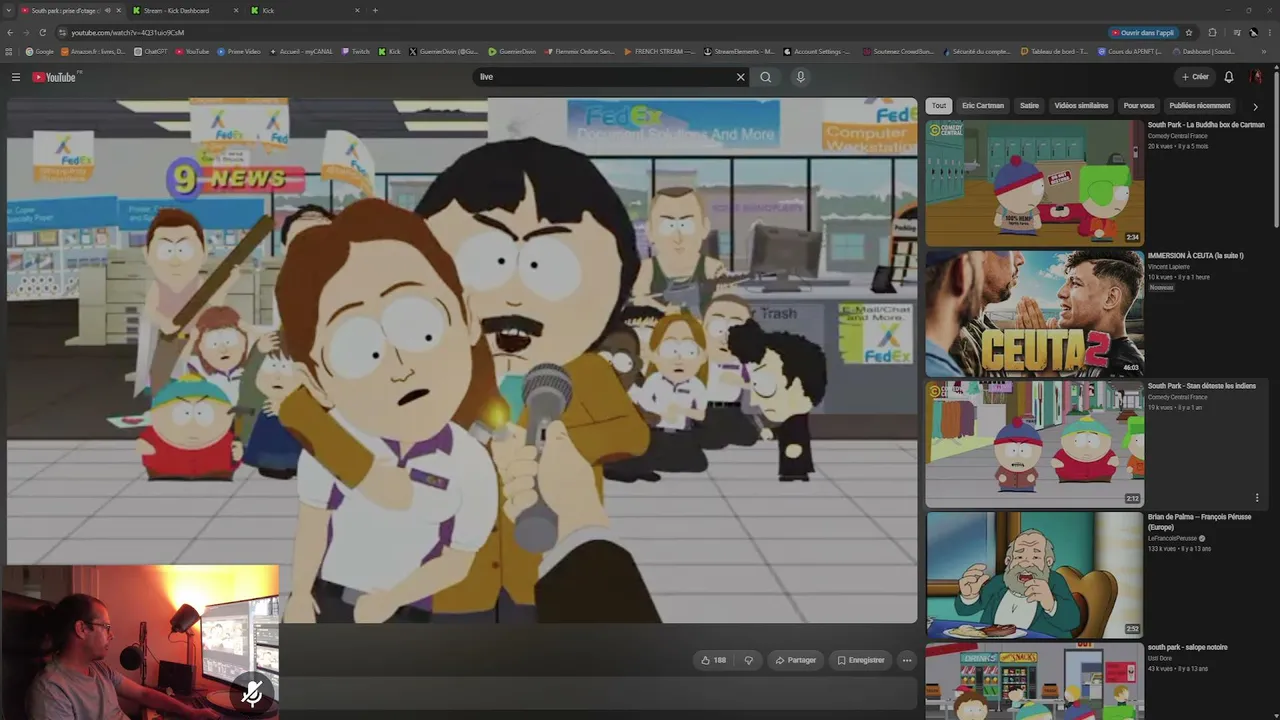1280x720 pixels.
Task: Close the Stream - Kick Dashboard tab
Action: coord(237,10)
